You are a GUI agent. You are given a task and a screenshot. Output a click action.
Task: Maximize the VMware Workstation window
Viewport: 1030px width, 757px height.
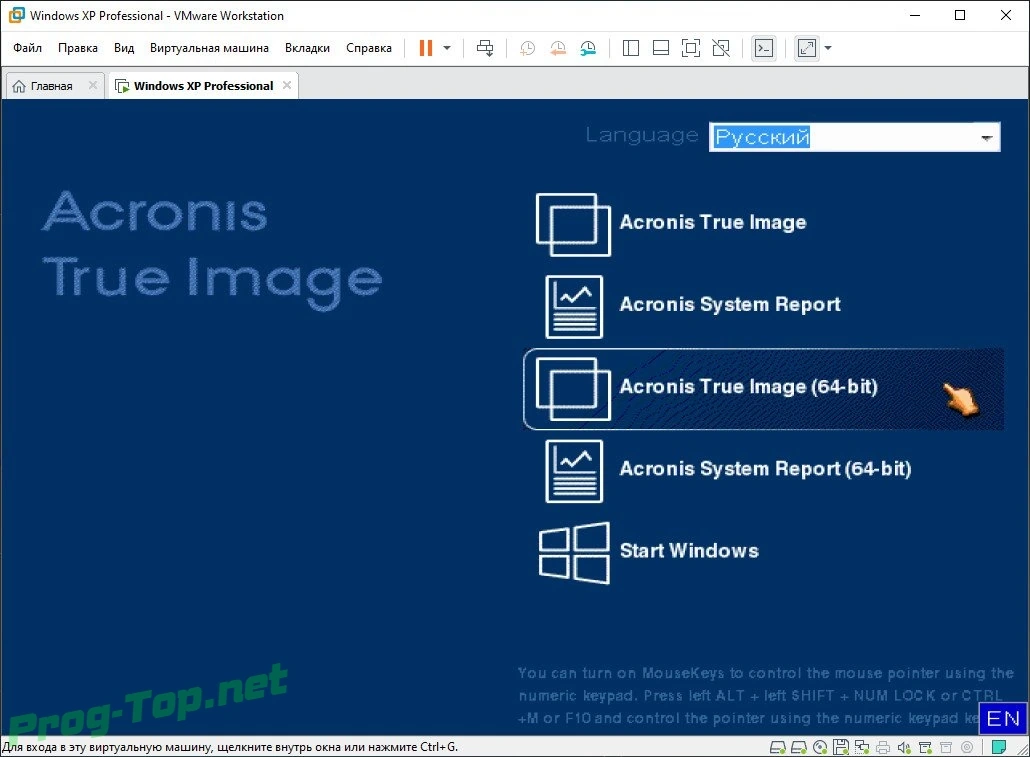960,15
